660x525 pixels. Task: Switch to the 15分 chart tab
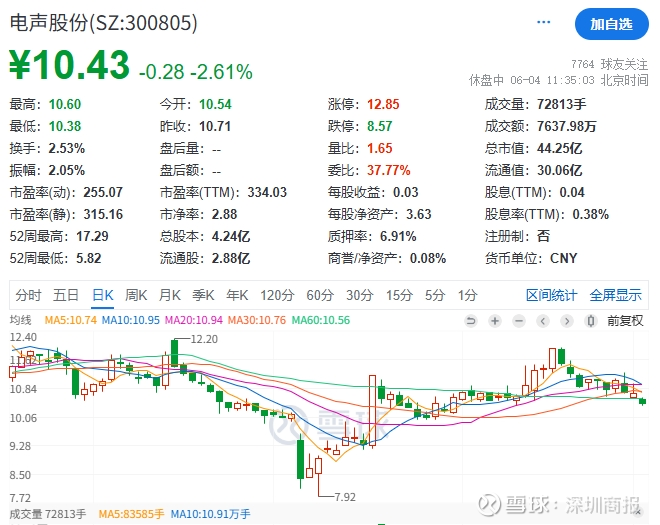(x=399, y=295)
